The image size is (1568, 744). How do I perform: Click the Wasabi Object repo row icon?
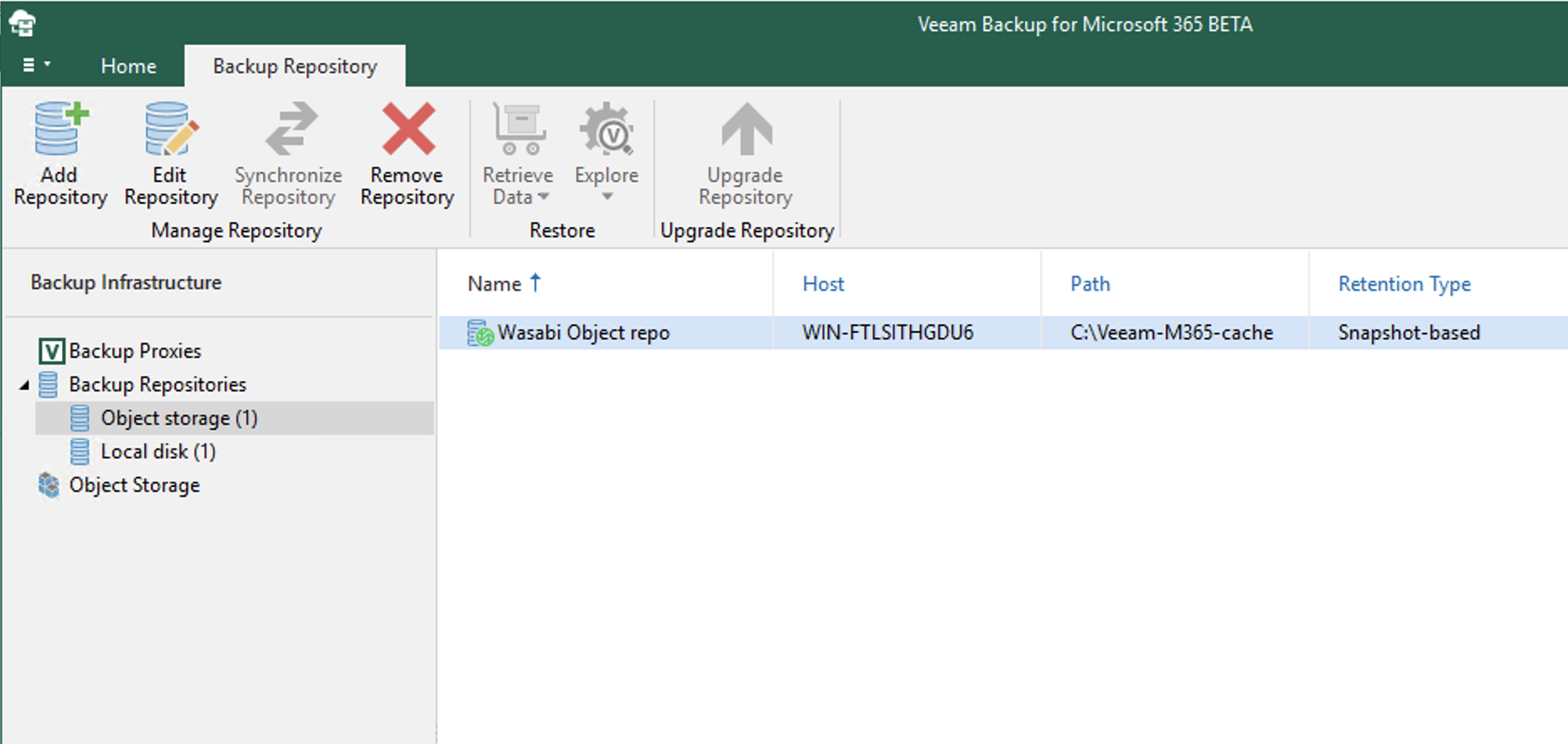coord(480,333)
